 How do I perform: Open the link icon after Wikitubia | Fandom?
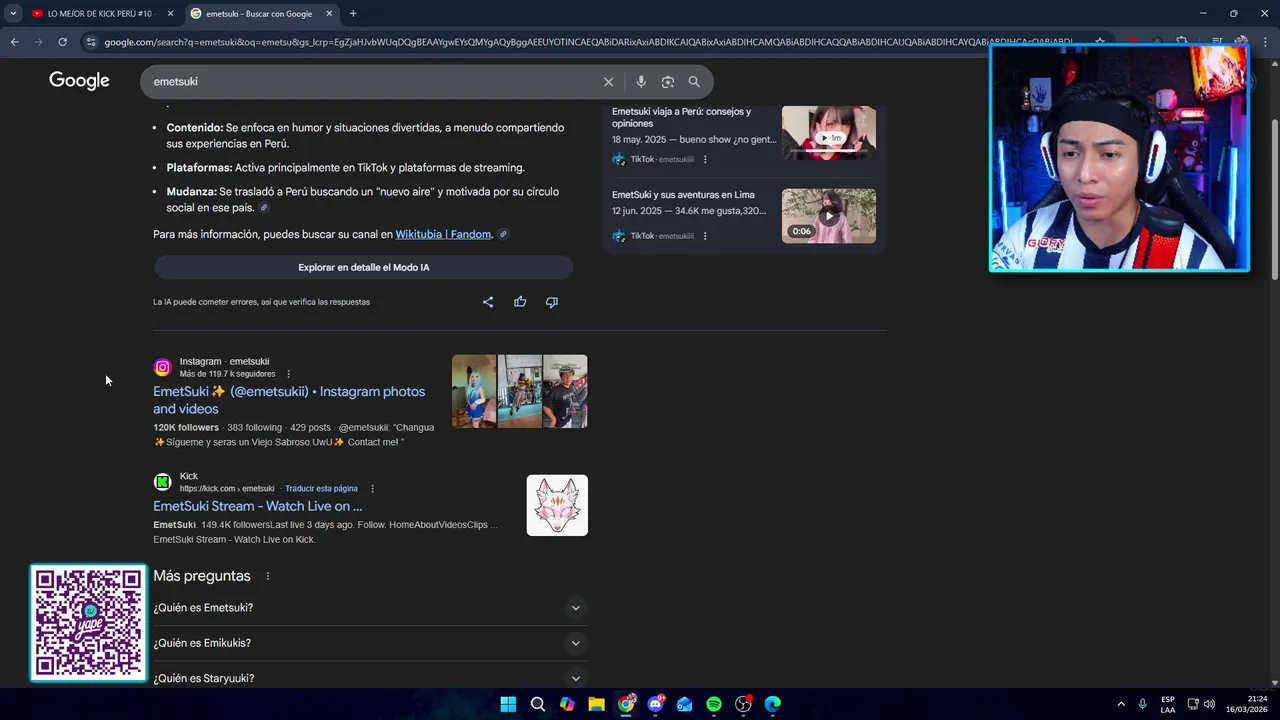coord(503,234)
